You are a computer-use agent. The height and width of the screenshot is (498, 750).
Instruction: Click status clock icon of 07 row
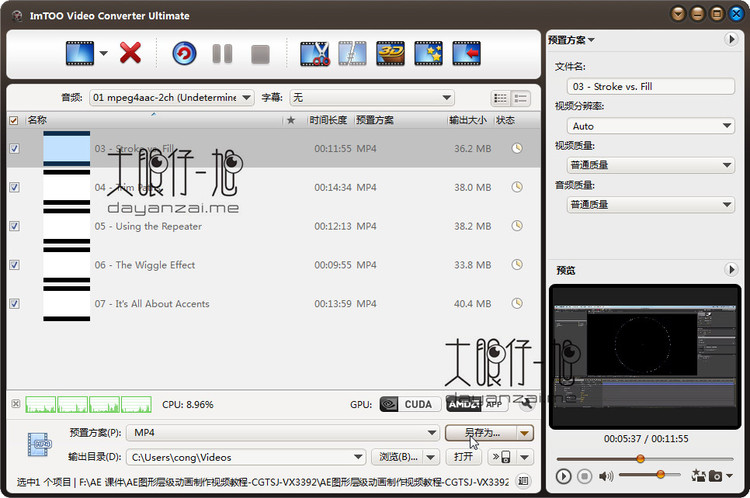(x=517, y=303)
